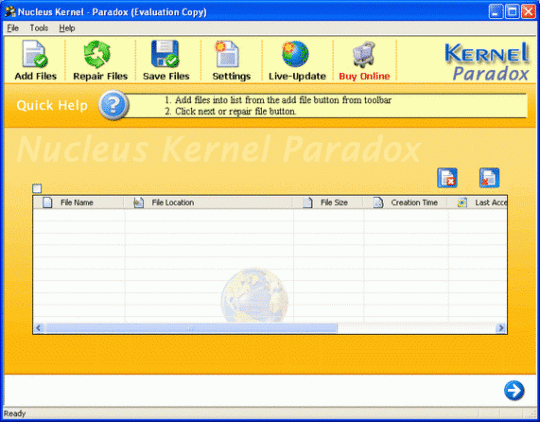Viewport: 540px width, 422px height.
Task: Click the left remove-file icon above the list
Action: (447, 178)
